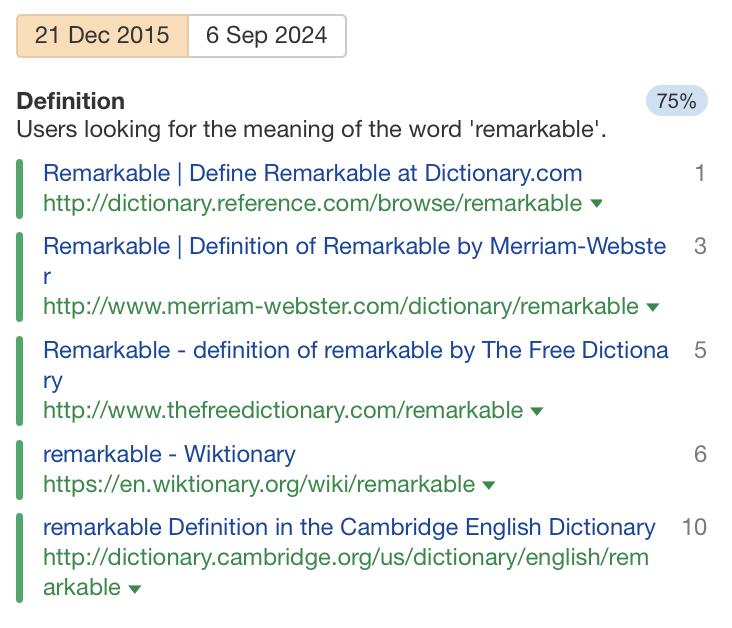Click the en.wiktionary.org green URL
Viewport: 732px width, 628px height.
tap(259, 485)
